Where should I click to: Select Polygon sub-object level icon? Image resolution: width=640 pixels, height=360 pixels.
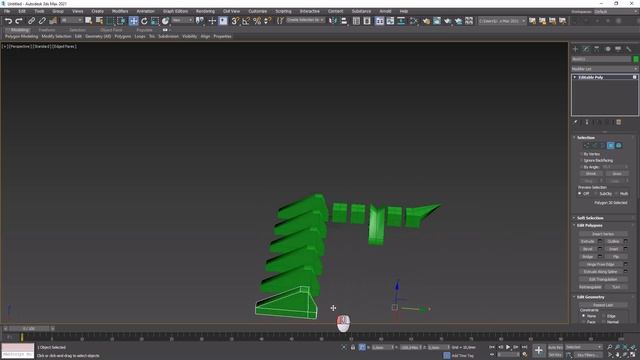(611, 145)
